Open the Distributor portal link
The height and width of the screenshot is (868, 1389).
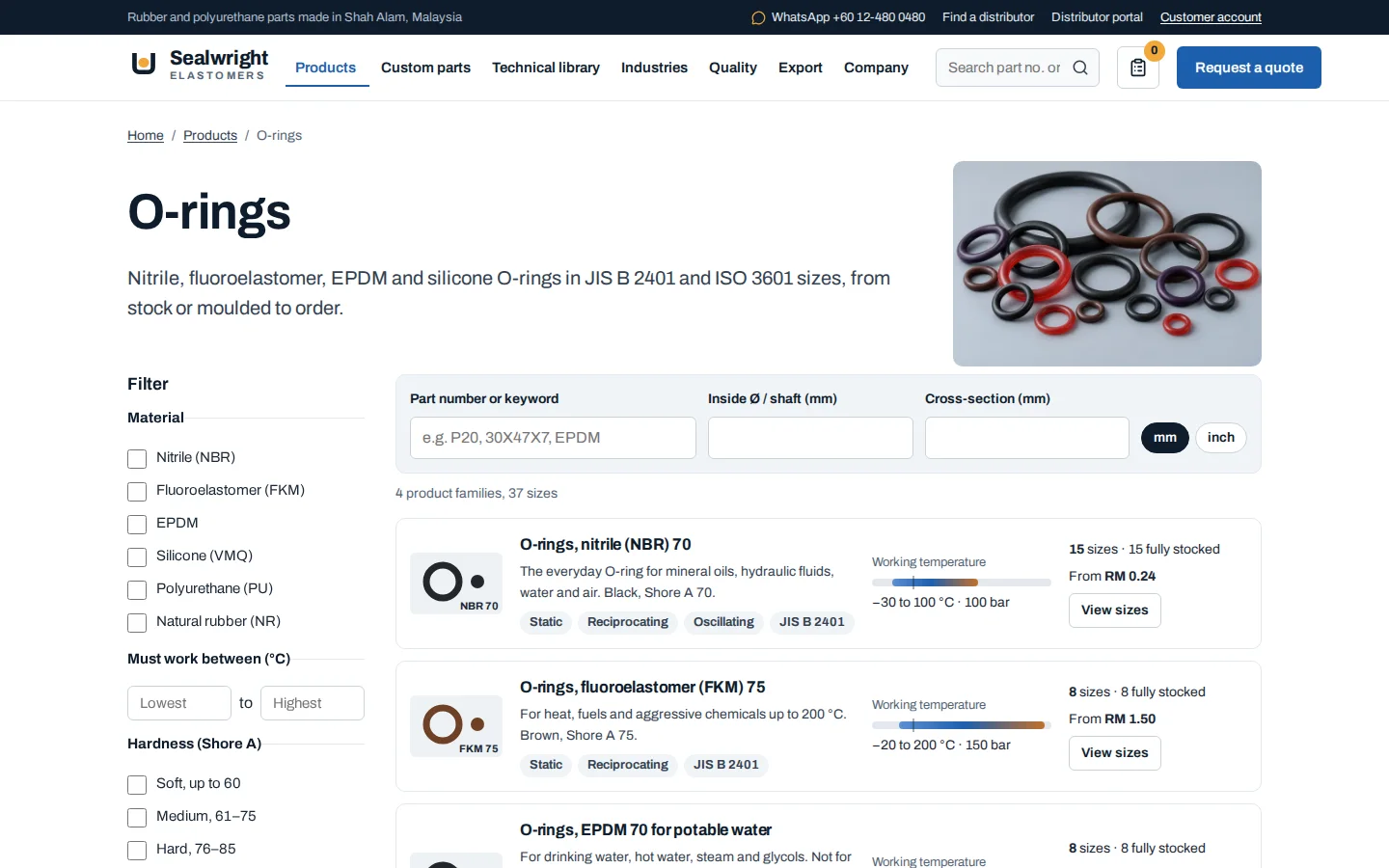pos(1097,17)
